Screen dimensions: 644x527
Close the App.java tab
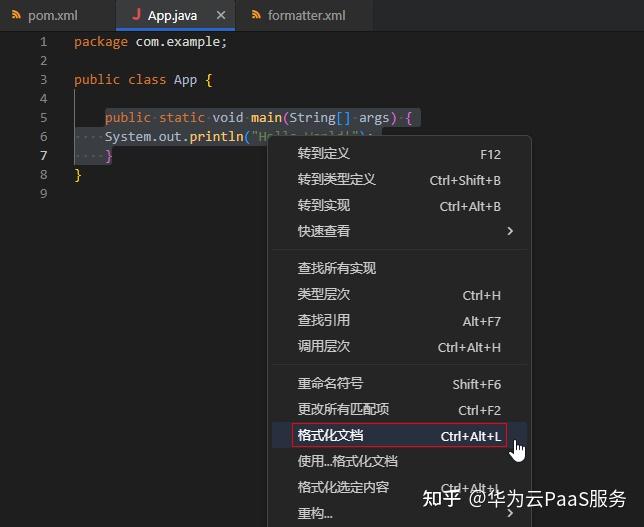click(221, 15)
